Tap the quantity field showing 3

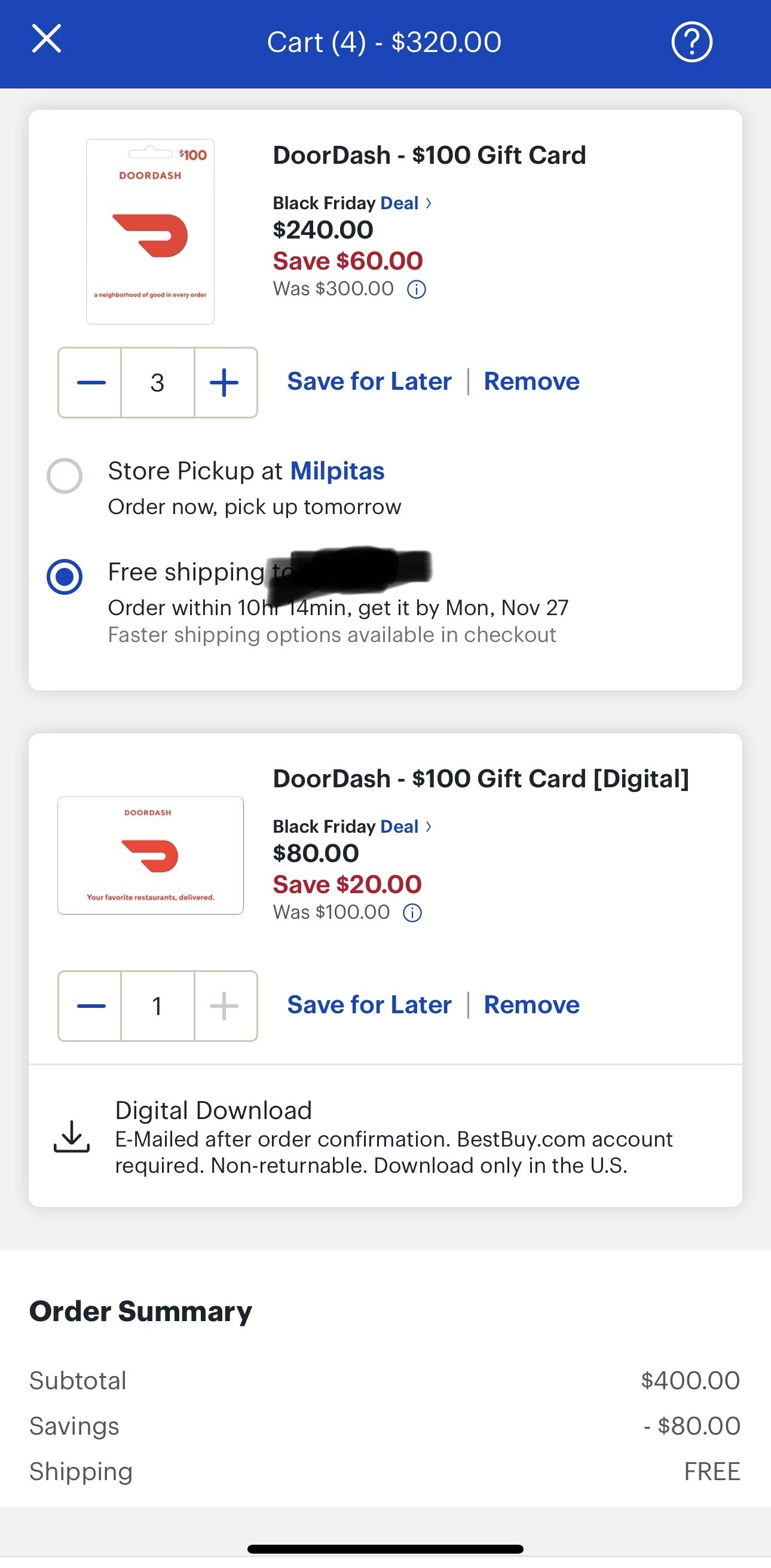click(158, 382)
